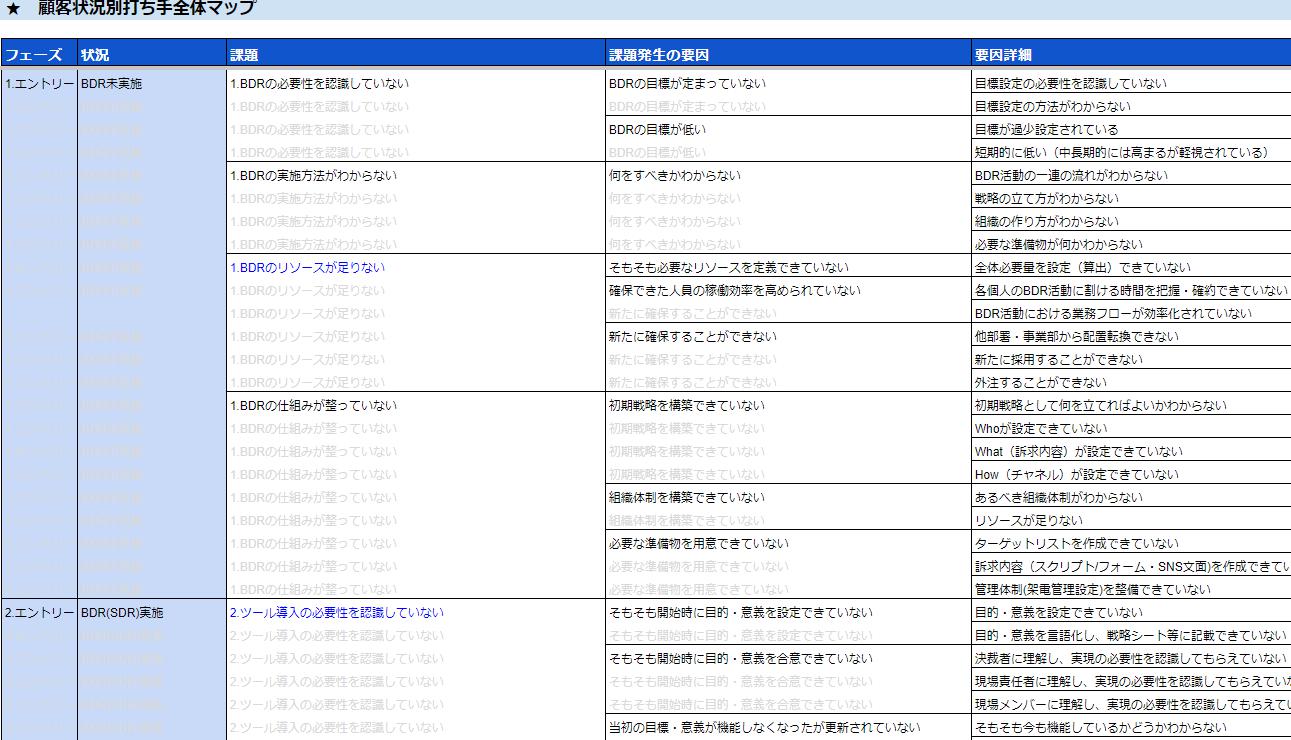The height and width of the screenshot is (740, 1291).
Task: Select black-text cell そもそも開始時に目的・意義を設定できていない
Action: (788, 613)
